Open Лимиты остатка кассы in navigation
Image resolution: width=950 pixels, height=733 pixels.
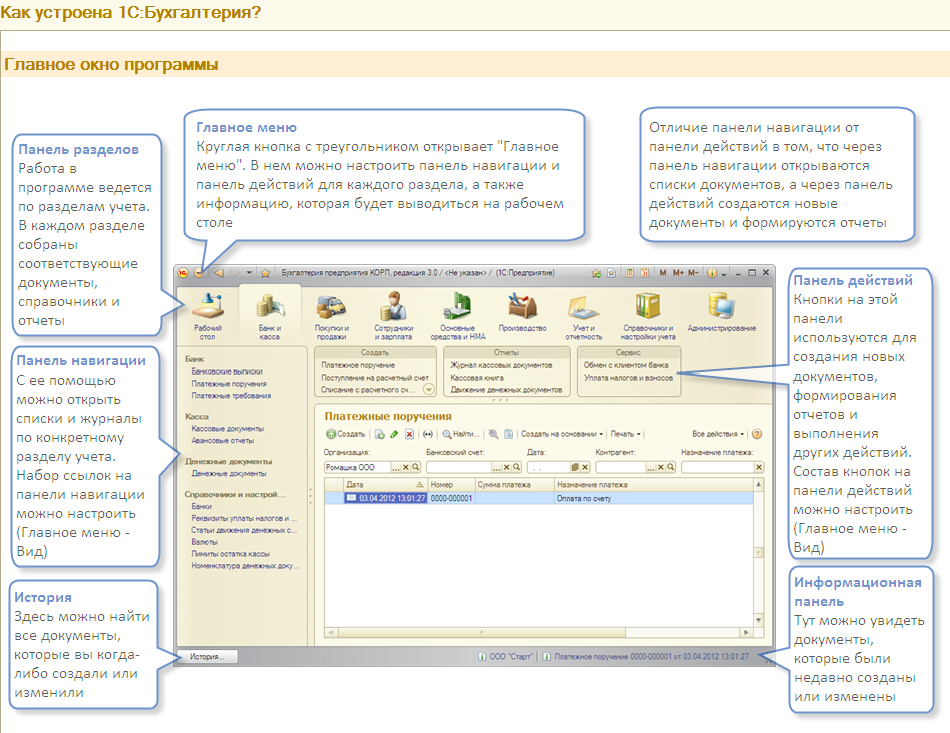230,554
